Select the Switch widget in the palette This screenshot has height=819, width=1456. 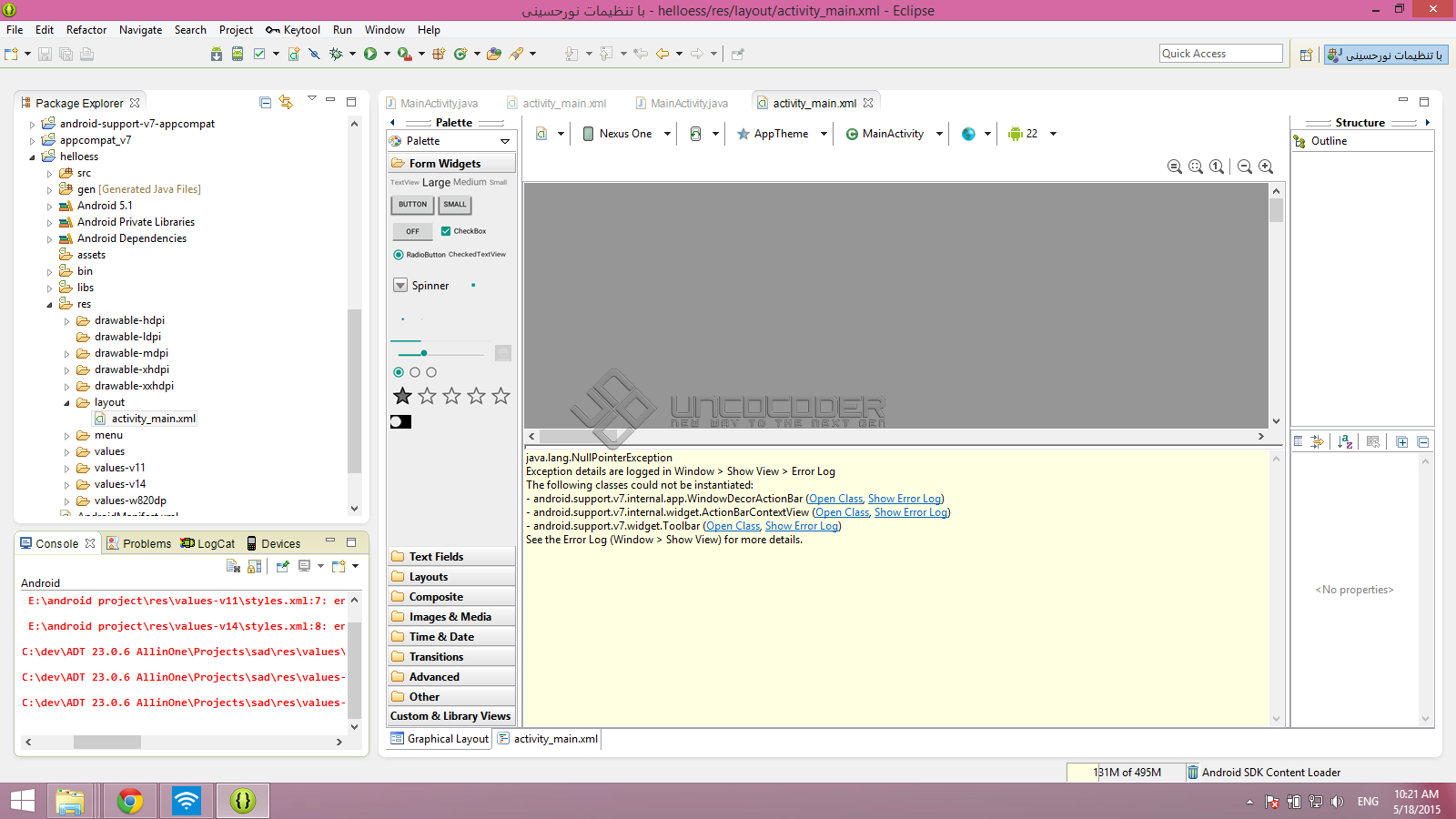pyautogui.click(x=400, y=422)
